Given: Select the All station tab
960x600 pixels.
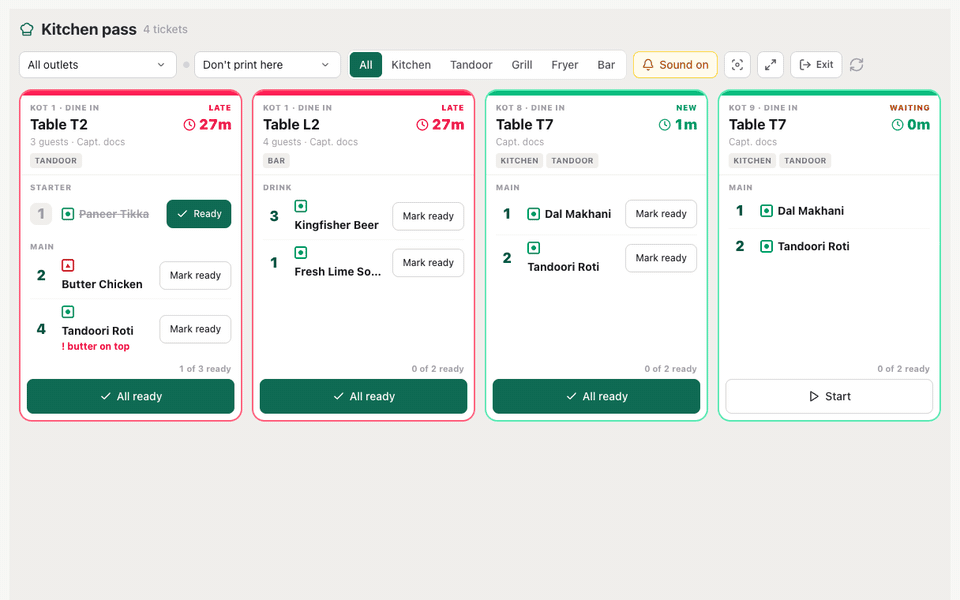Looking at the screenshot, I should 366,65.
